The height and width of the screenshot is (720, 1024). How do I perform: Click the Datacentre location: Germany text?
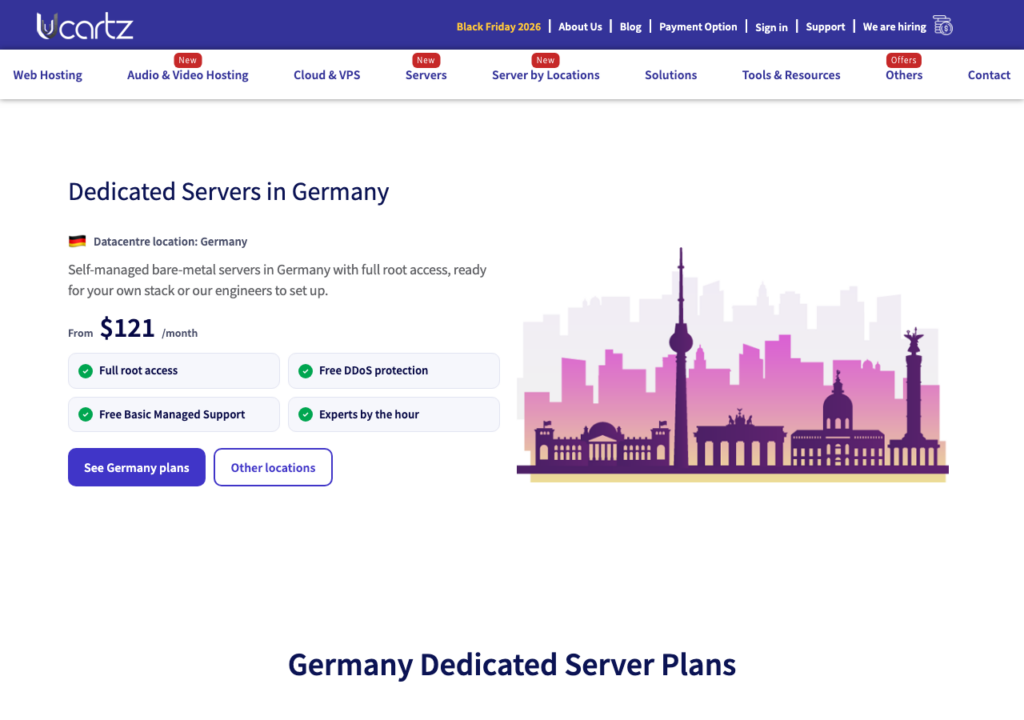pos(170,242)
